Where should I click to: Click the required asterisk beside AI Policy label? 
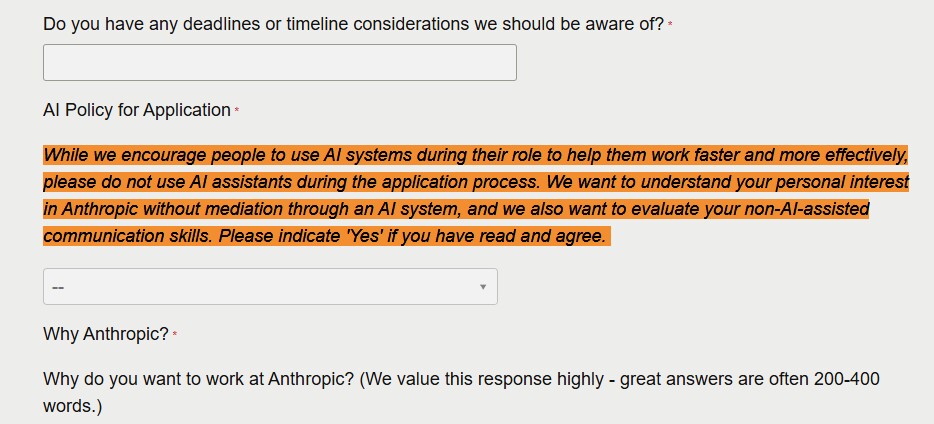[237, 111]
